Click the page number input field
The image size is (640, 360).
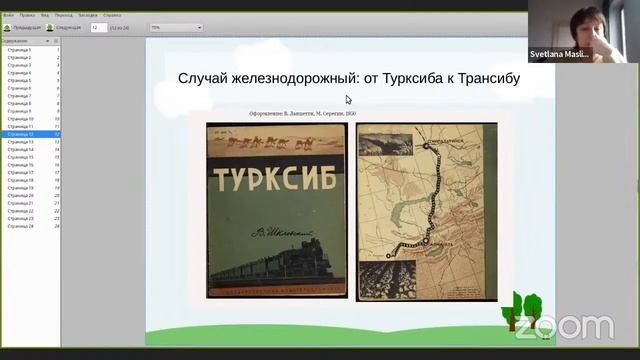pyautogui.click(x=99, y=28)
